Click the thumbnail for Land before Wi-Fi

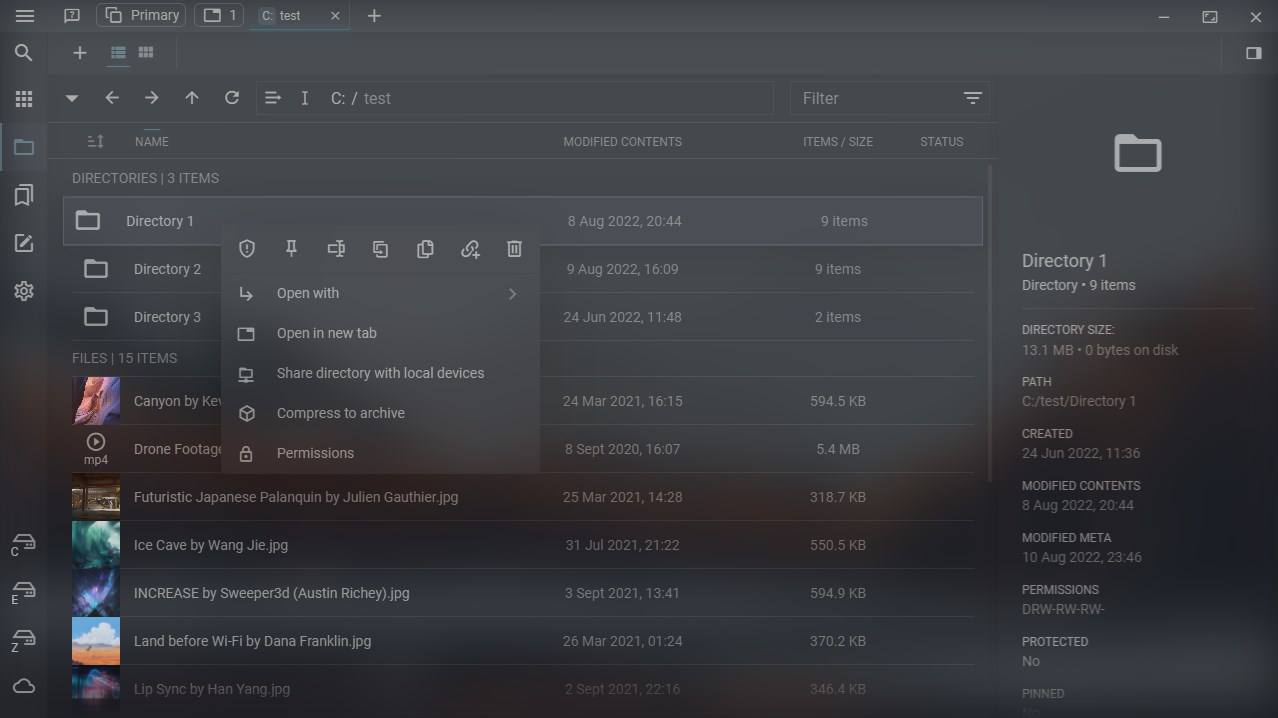coord(96,641)
